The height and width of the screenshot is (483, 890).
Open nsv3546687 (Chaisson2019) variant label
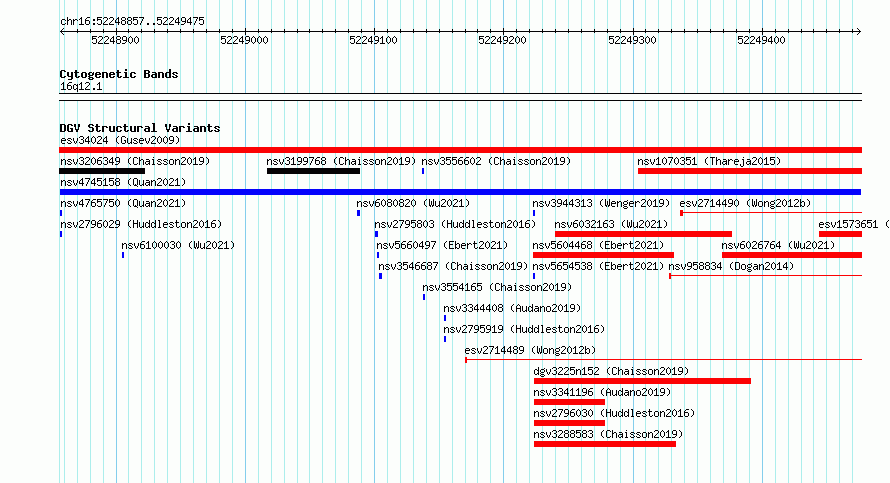click(x=453, y=266)
